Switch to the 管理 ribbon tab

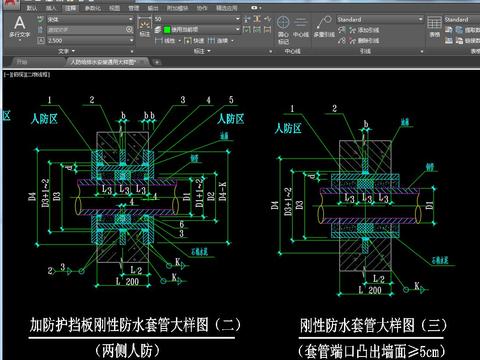click(134, 8)
